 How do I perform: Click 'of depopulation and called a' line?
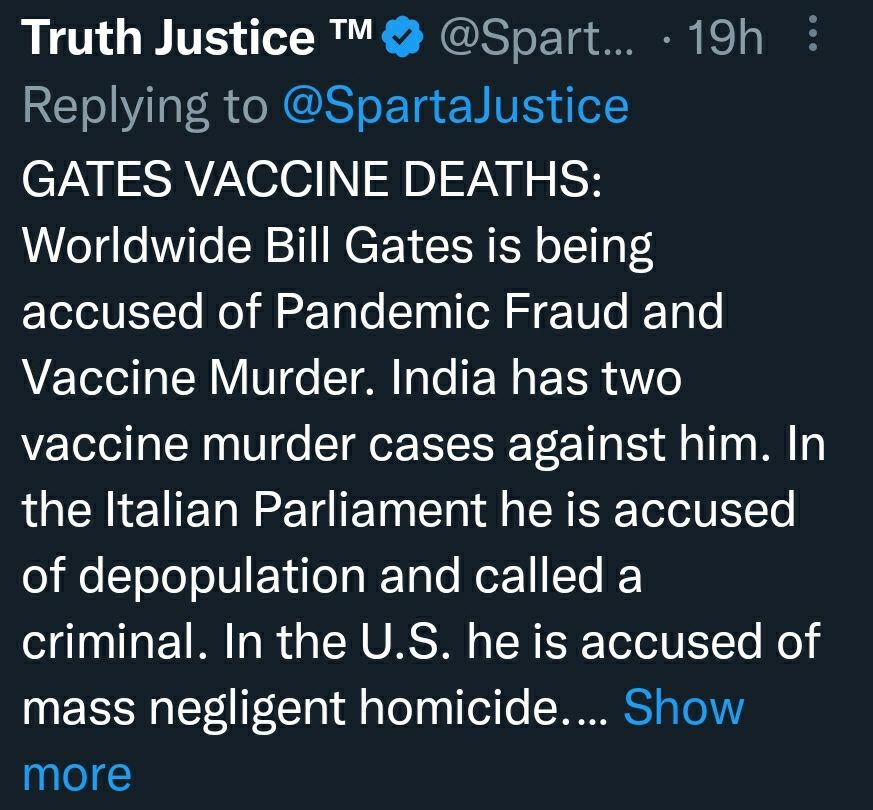click(331, 578)
